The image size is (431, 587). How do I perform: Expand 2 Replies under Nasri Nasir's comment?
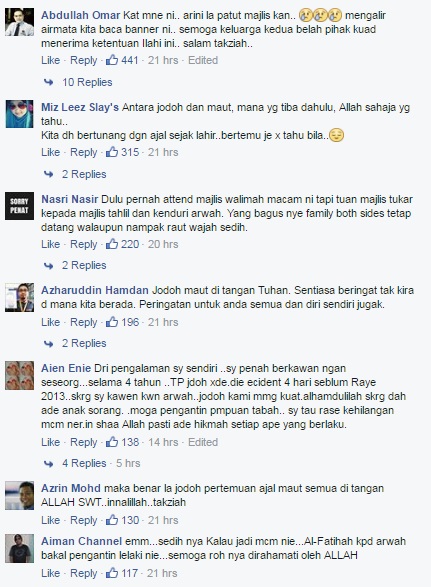point(84,265)
